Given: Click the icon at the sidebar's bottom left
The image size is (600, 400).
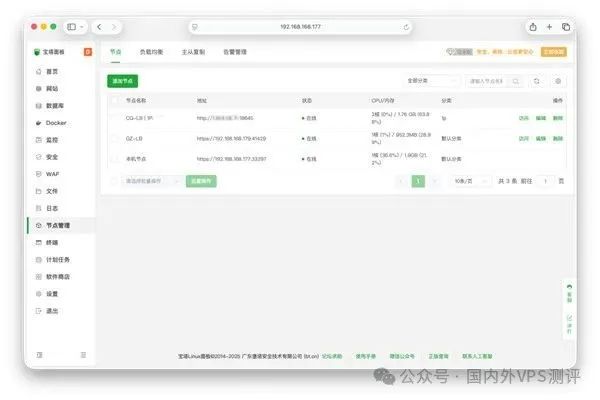Looking at the screenshot, I should tap(39, 355).
